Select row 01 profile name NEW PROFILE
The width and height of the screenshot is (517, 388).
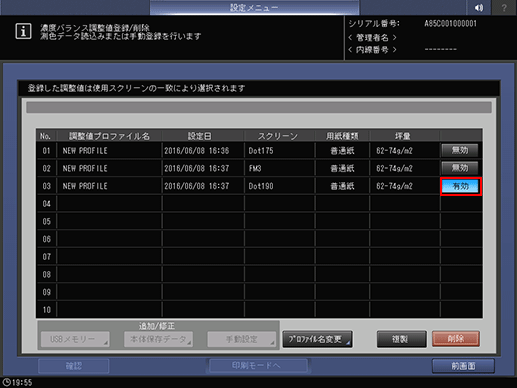coord(85,151)
